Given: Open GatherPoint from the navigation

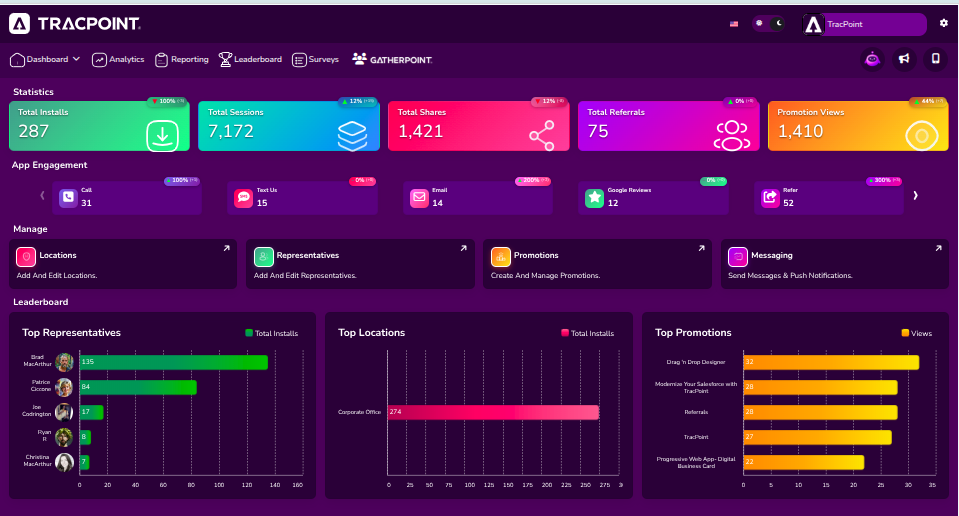Looking at the screenshot, I should point(392,59).
